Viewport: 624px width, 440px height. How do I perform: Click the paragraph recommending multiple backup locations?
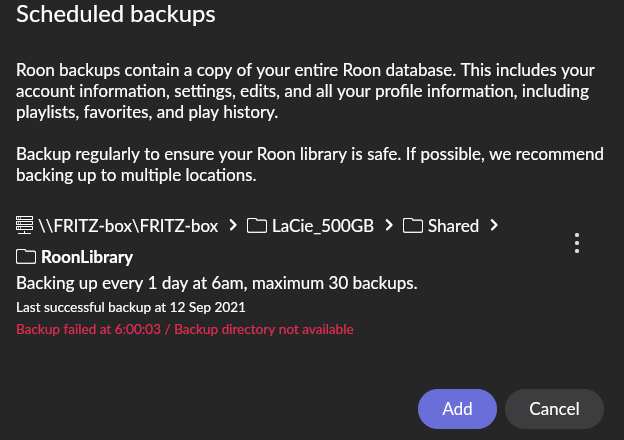coord(310,165)
